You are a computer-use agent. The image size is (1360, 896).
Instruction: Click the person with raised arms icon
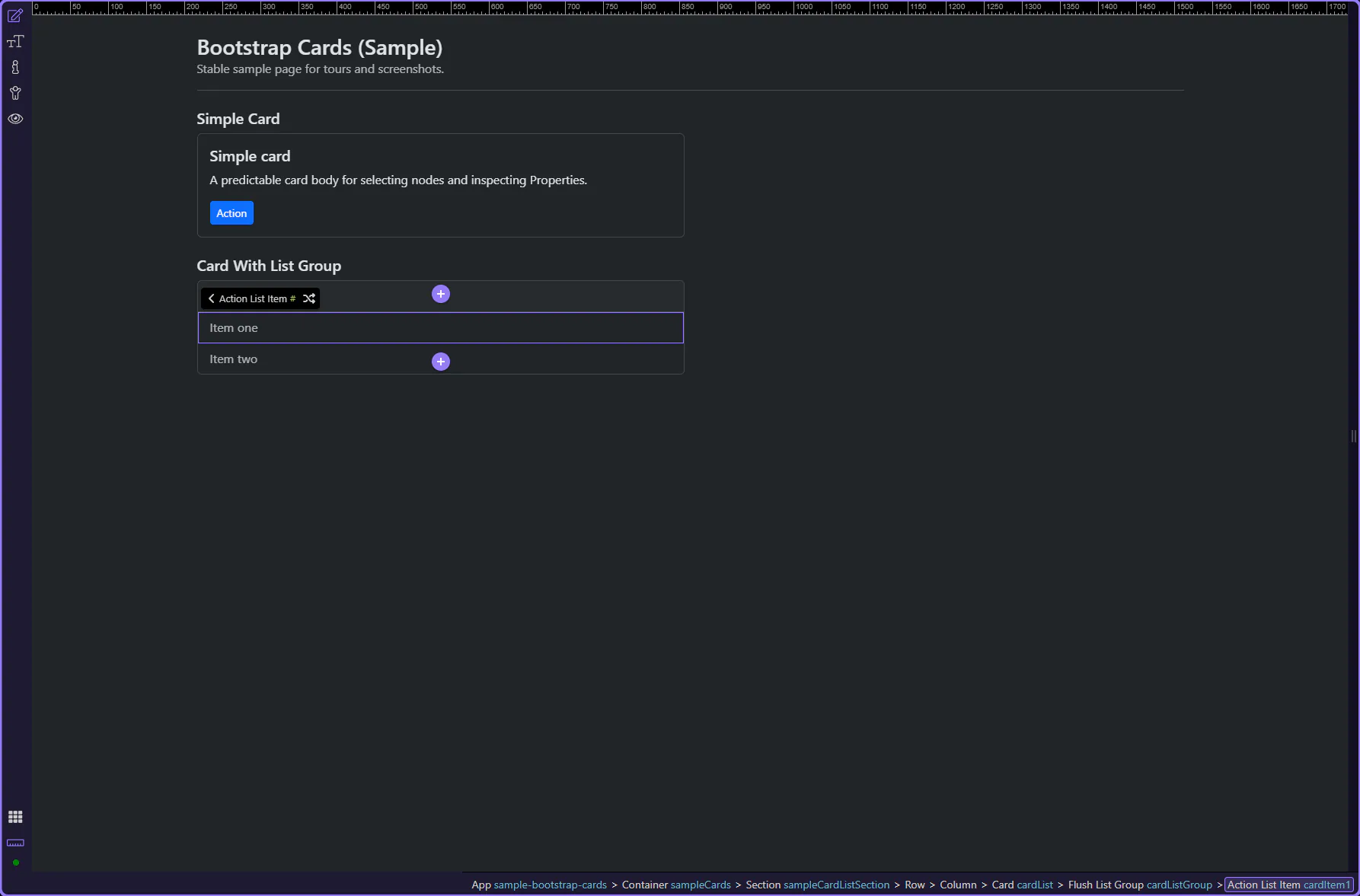[15, 93]
